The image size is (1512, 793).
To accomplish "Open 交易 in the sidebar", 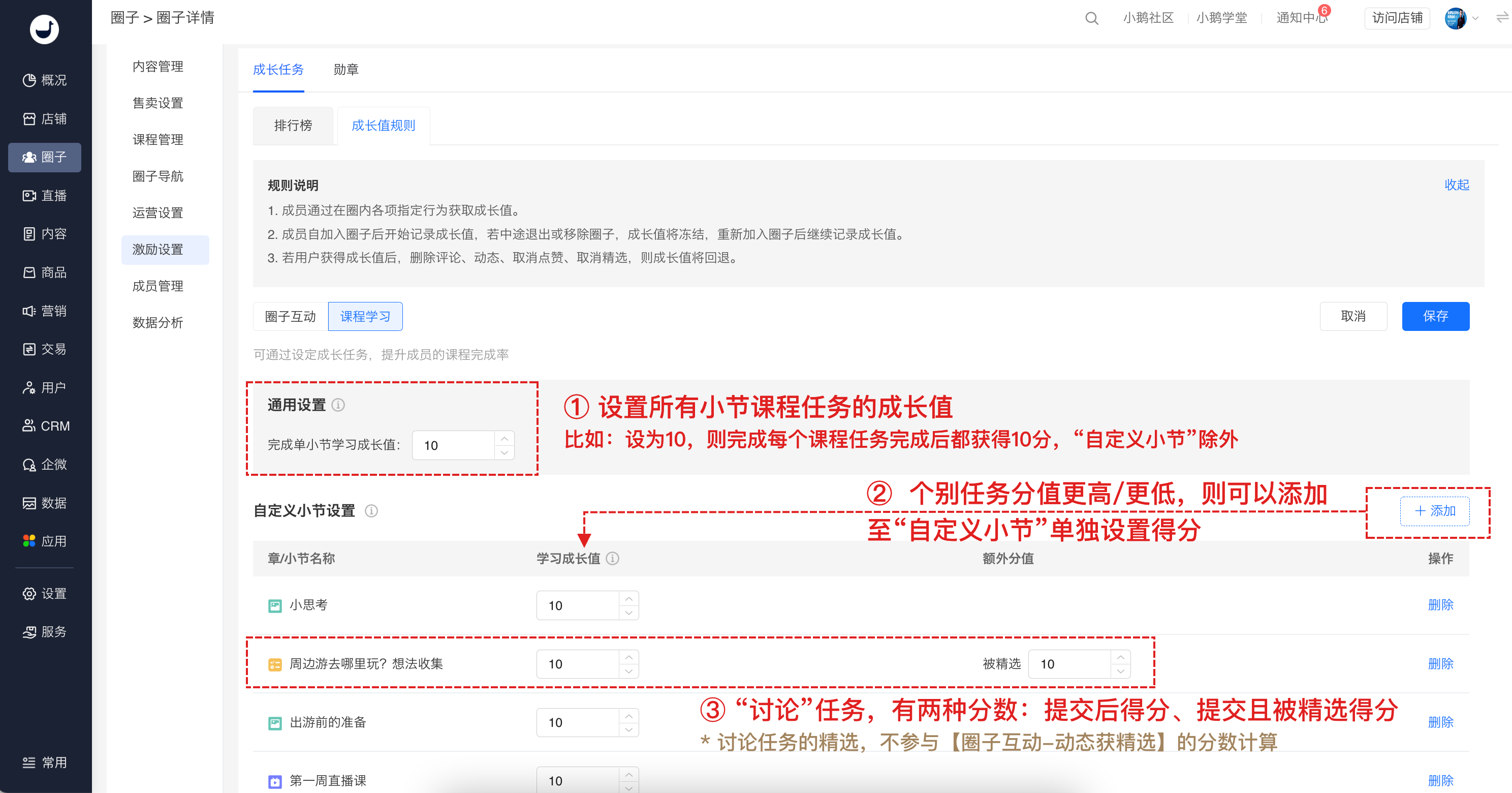I will coord(45,349).
